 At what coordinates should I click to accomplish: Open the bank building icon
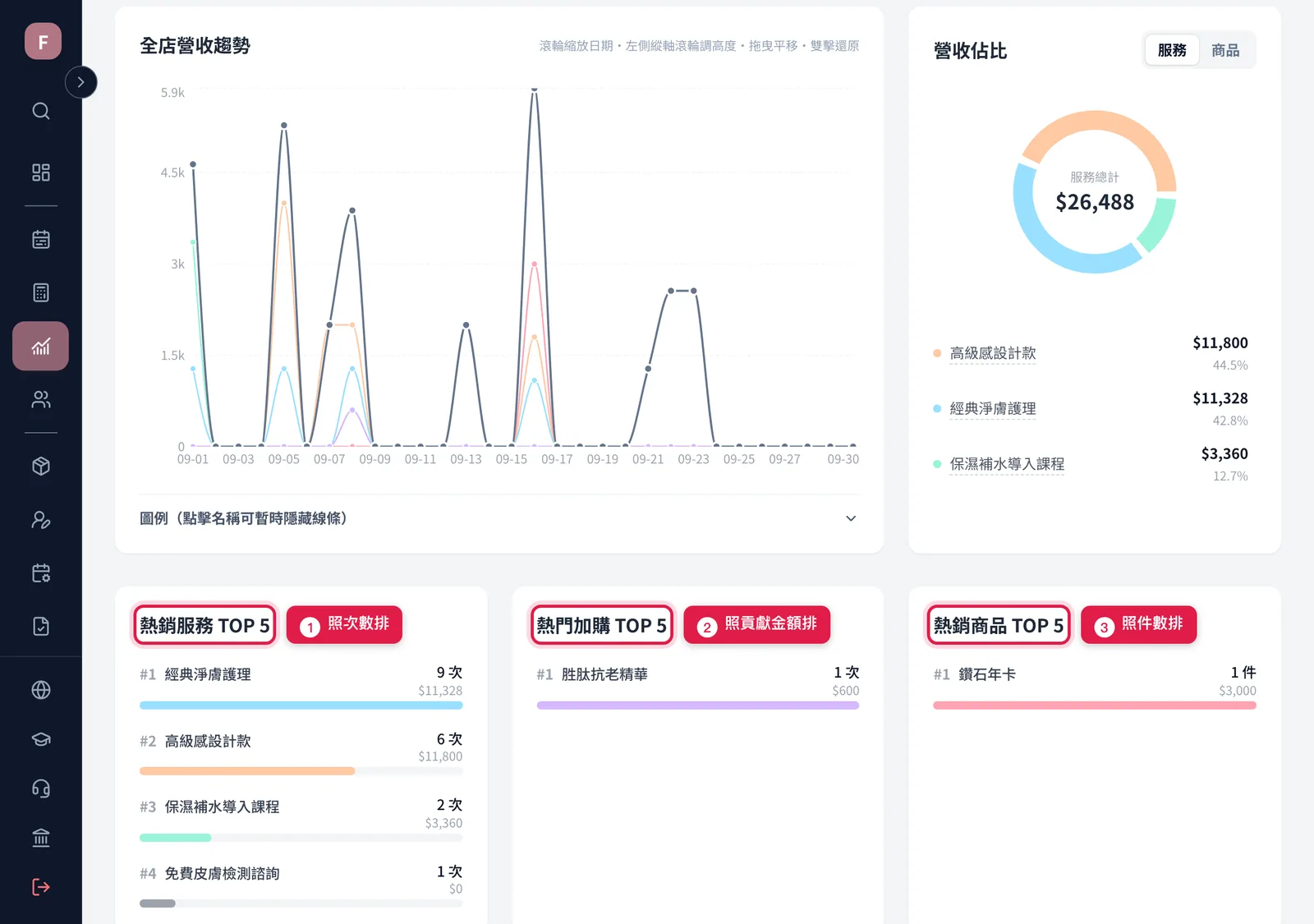tap(41, 838)
